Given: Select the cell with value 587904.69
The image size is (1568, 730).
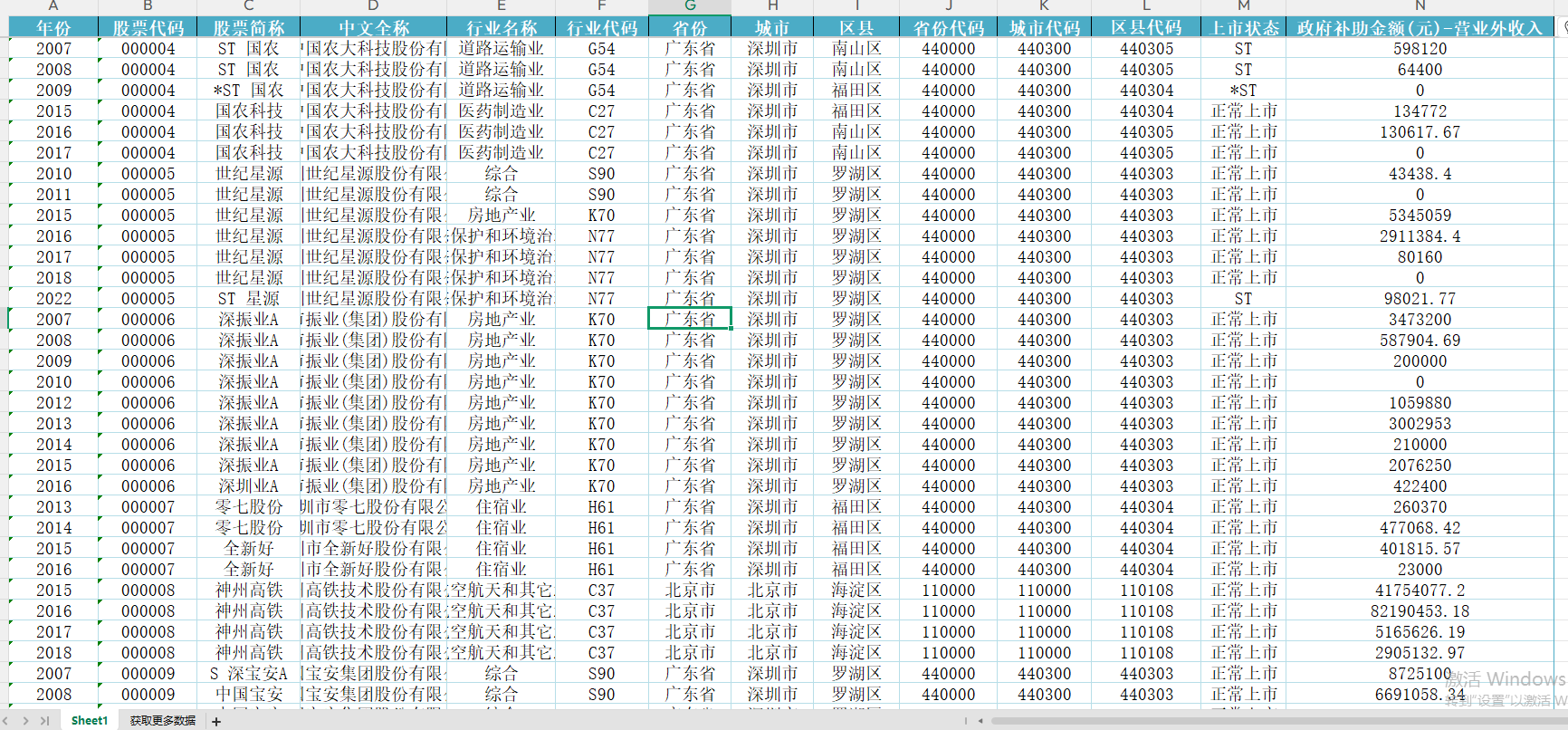Looking at the screenshot, I should 1420,341.
